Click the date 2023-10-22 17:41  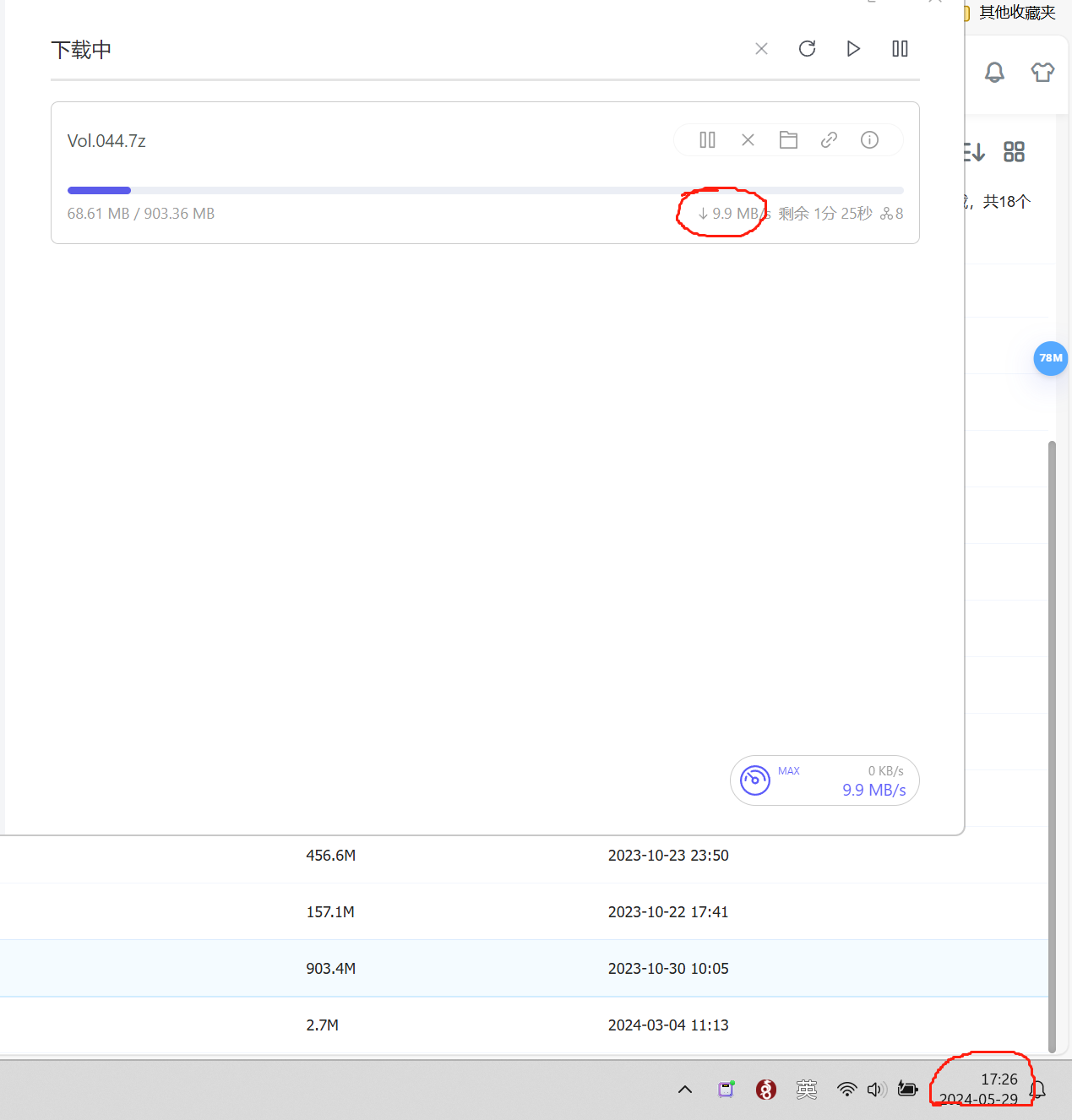[x=668, y=912]
